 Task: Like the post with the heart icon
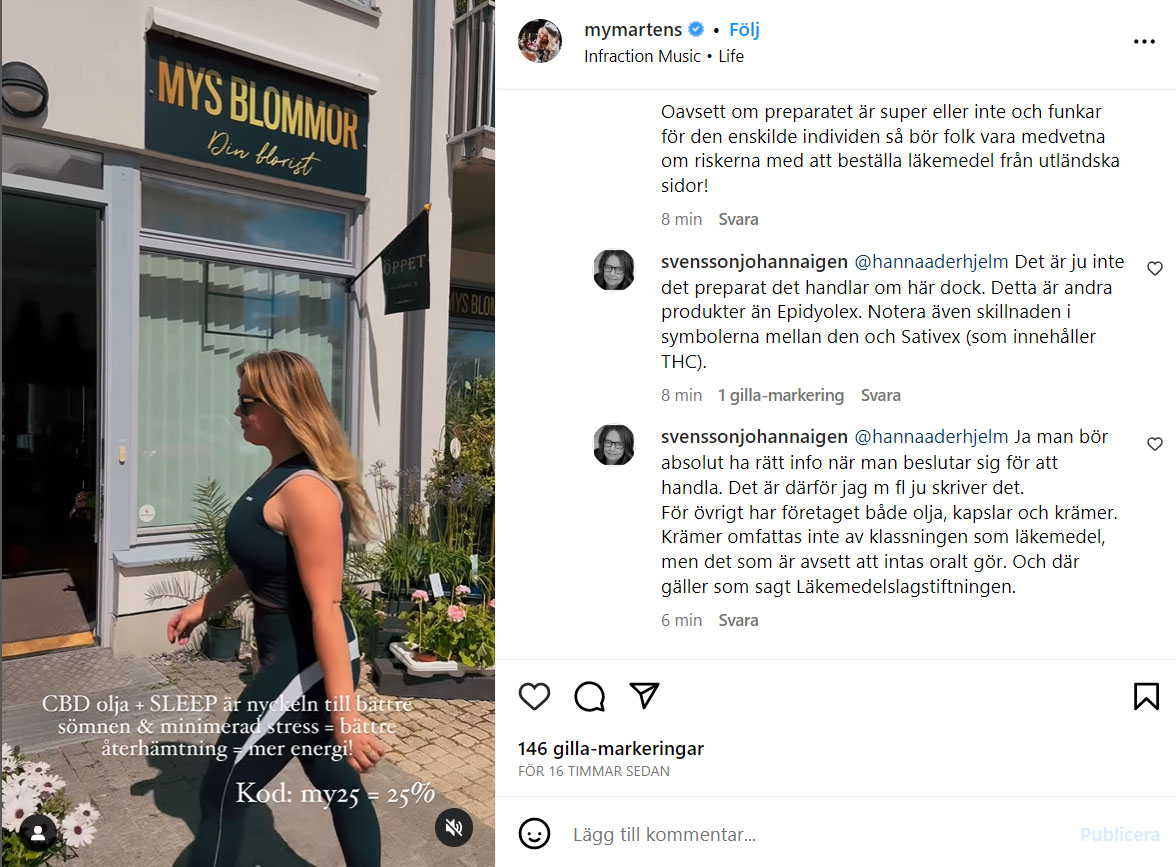coord(534,696)
